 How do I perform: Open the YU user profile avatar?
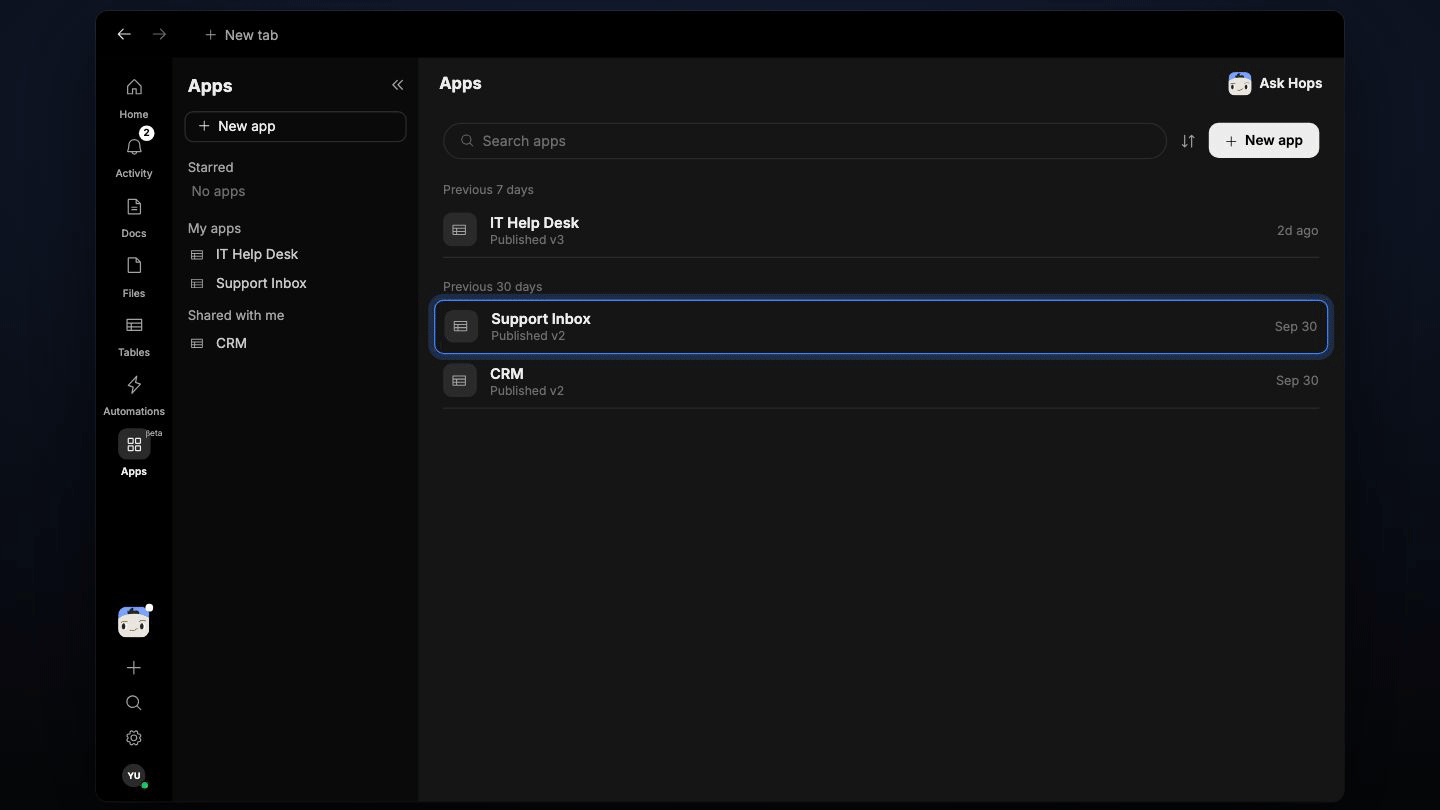(134, 775)
